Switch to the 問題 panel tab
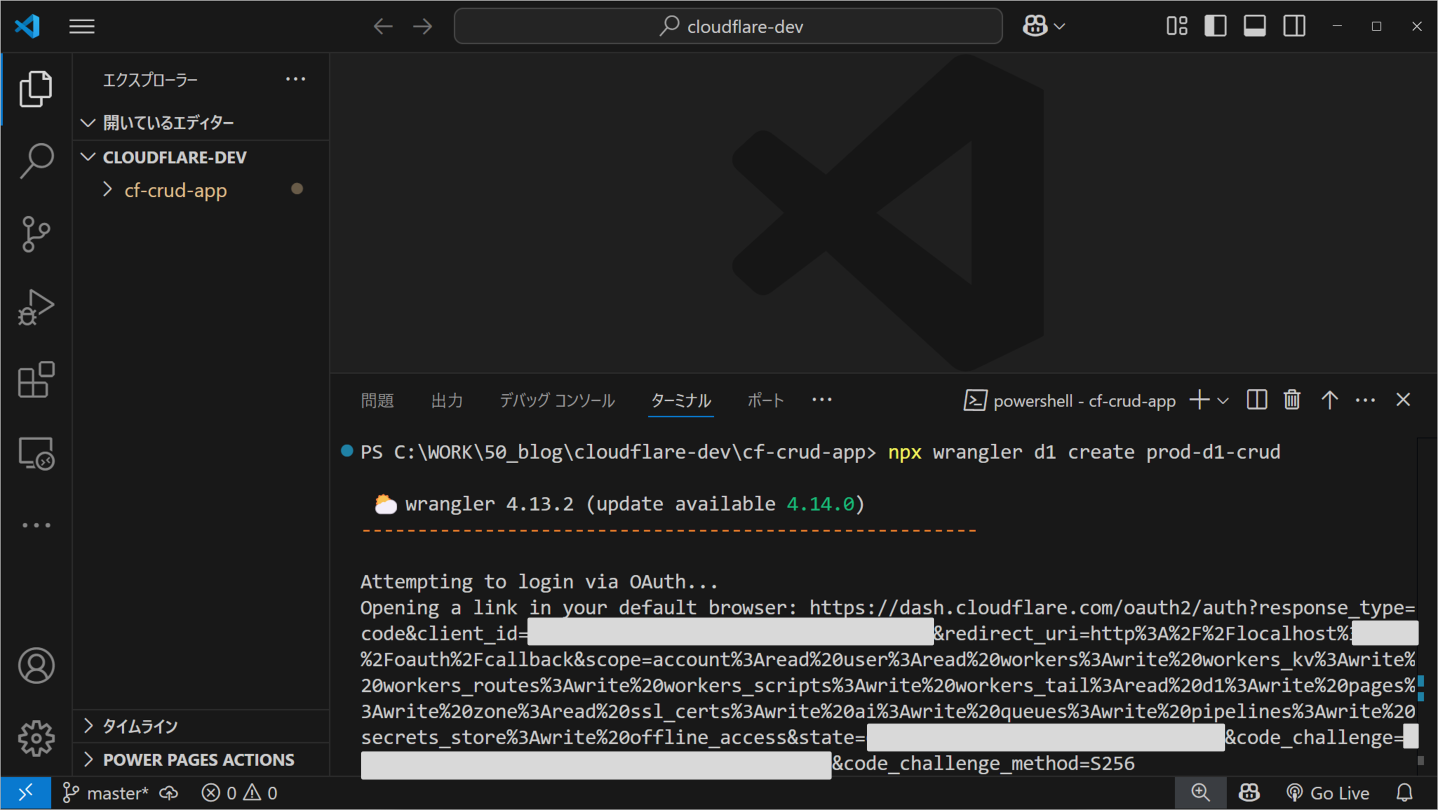Screen dimensions: 1438x810 click(378, 400)
